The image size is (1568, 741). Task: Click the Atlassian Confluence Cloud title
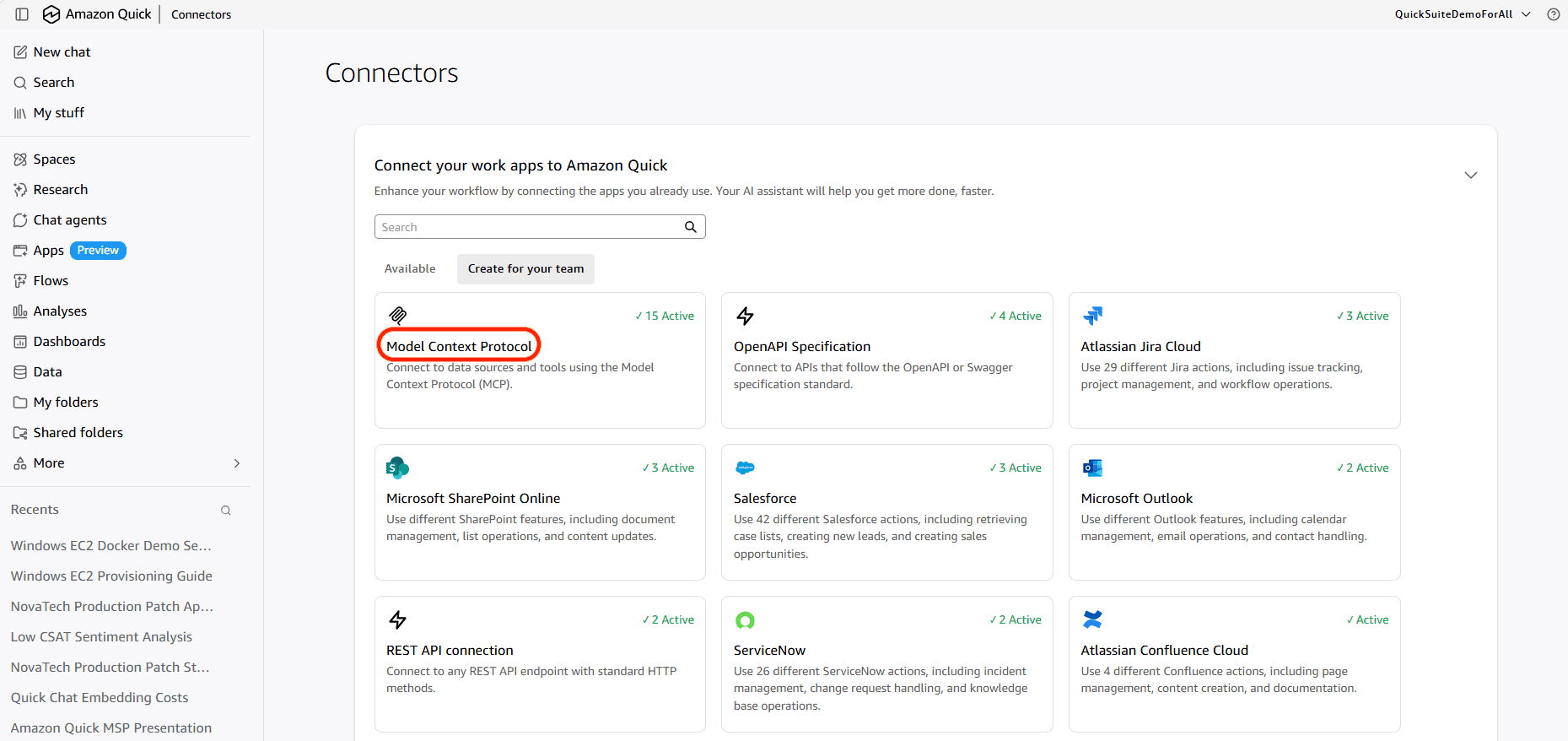pos(1164,651)
